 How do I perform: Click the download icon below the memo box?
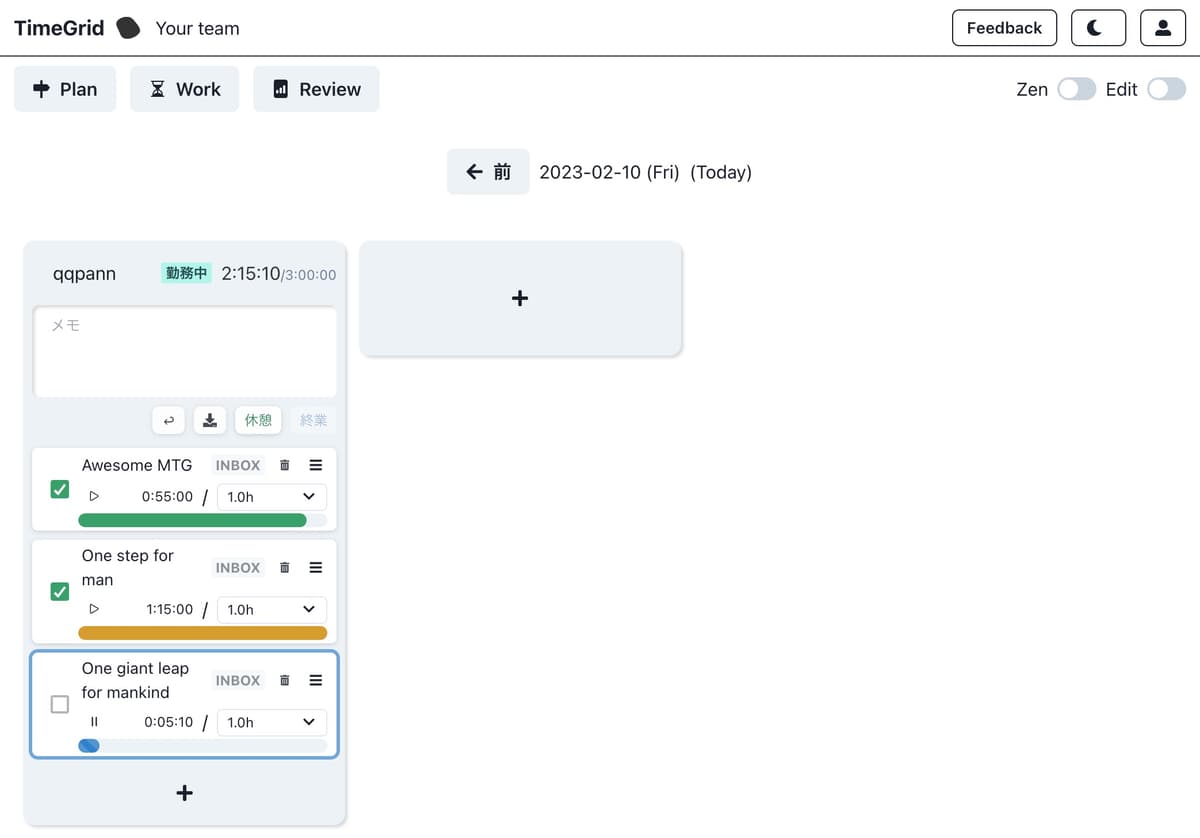[x=209, y=420]
